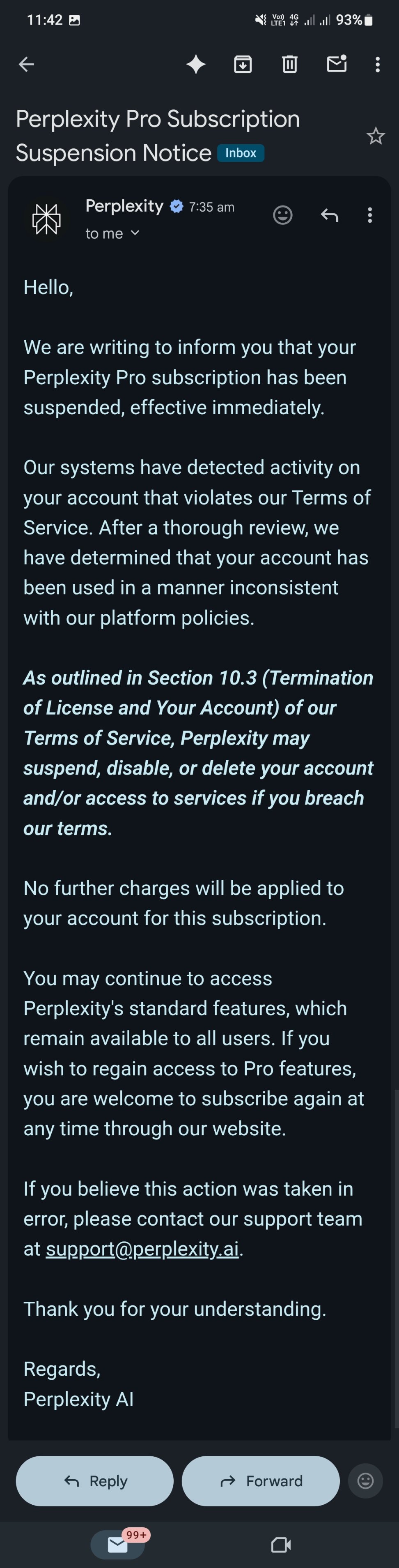This screenshot has height=1568, width=399.
Task: Archive this email
Action: point(243,64)
